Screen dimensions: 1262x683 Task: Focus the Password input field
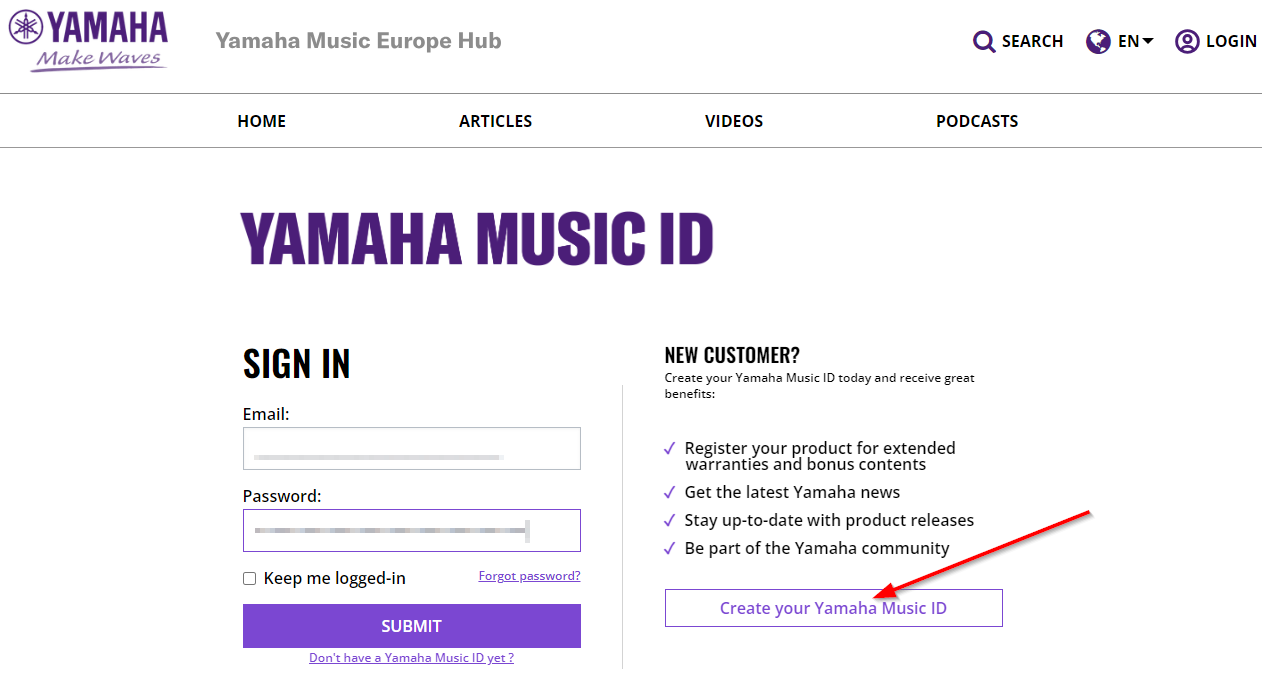412,531
